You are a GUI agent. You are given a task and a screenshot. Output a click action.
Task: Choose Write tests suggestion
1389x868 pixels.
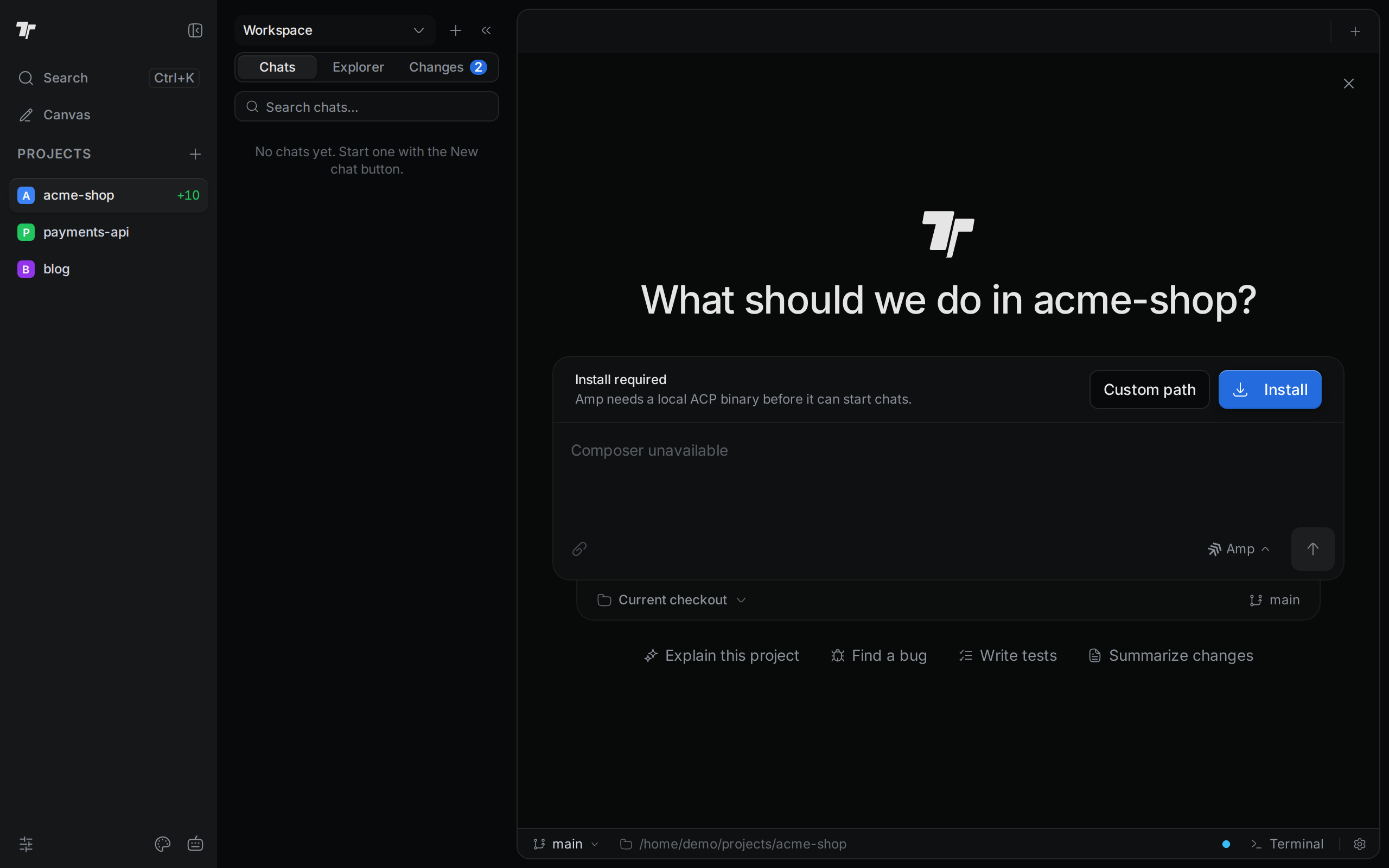pos(1008,655)
